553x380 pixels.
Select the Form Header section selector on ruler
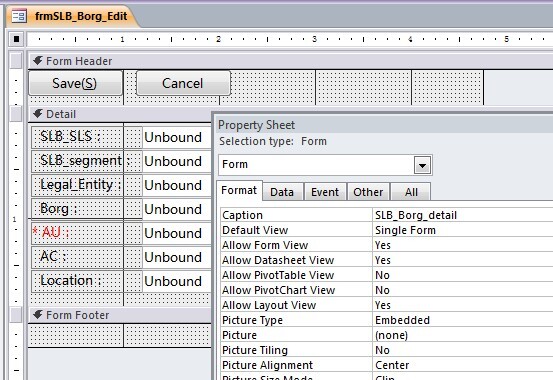tap(16, 60)
